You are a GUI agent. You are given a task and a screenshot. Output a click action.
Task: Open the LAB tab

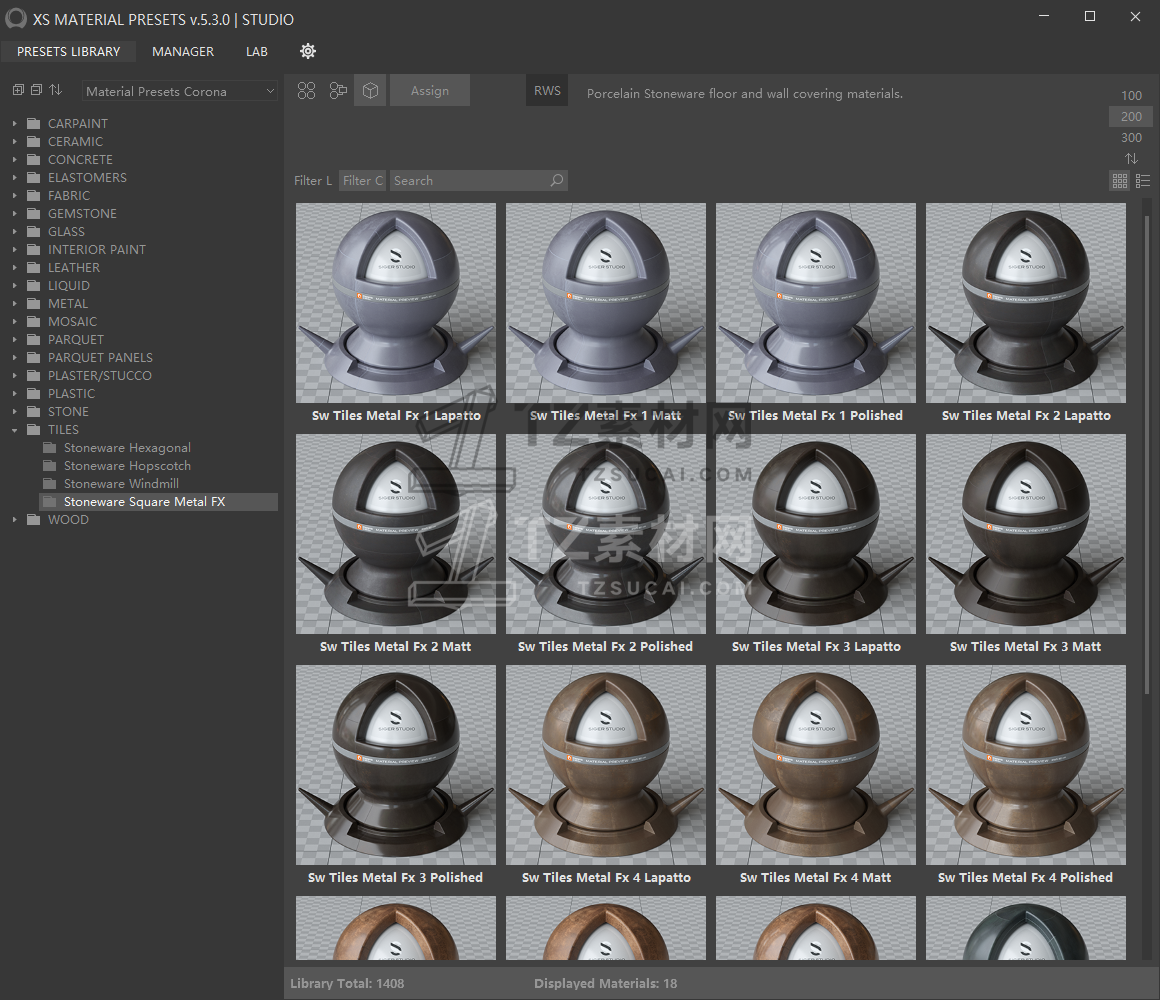257,51
